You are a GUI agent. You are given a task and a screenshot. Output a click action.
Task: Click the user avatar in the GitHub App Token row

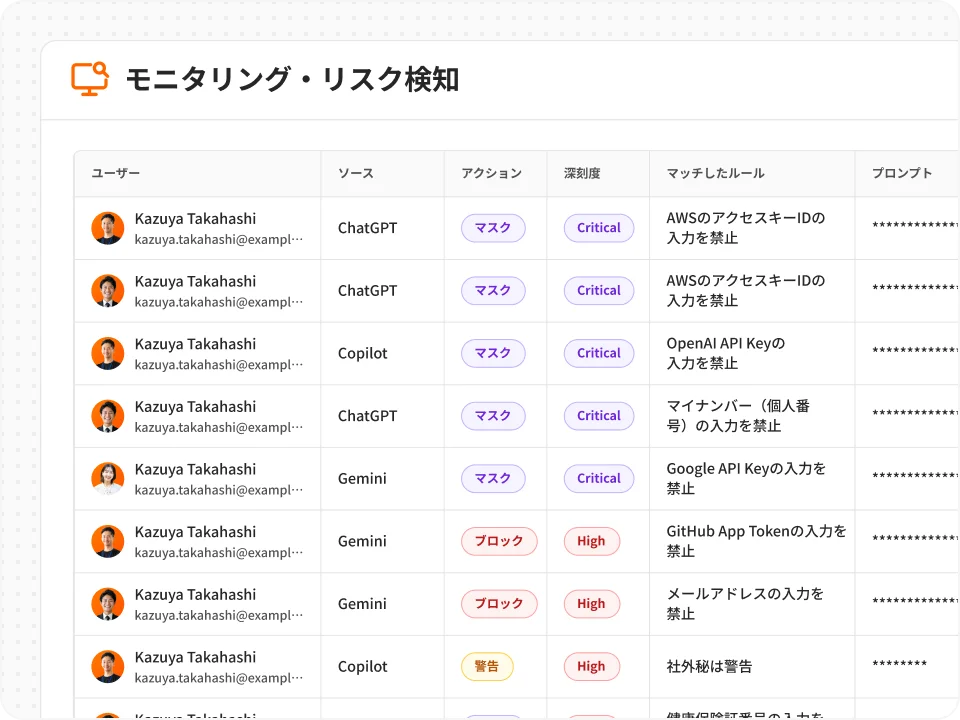pyautogui.click(x=108, y=541)
